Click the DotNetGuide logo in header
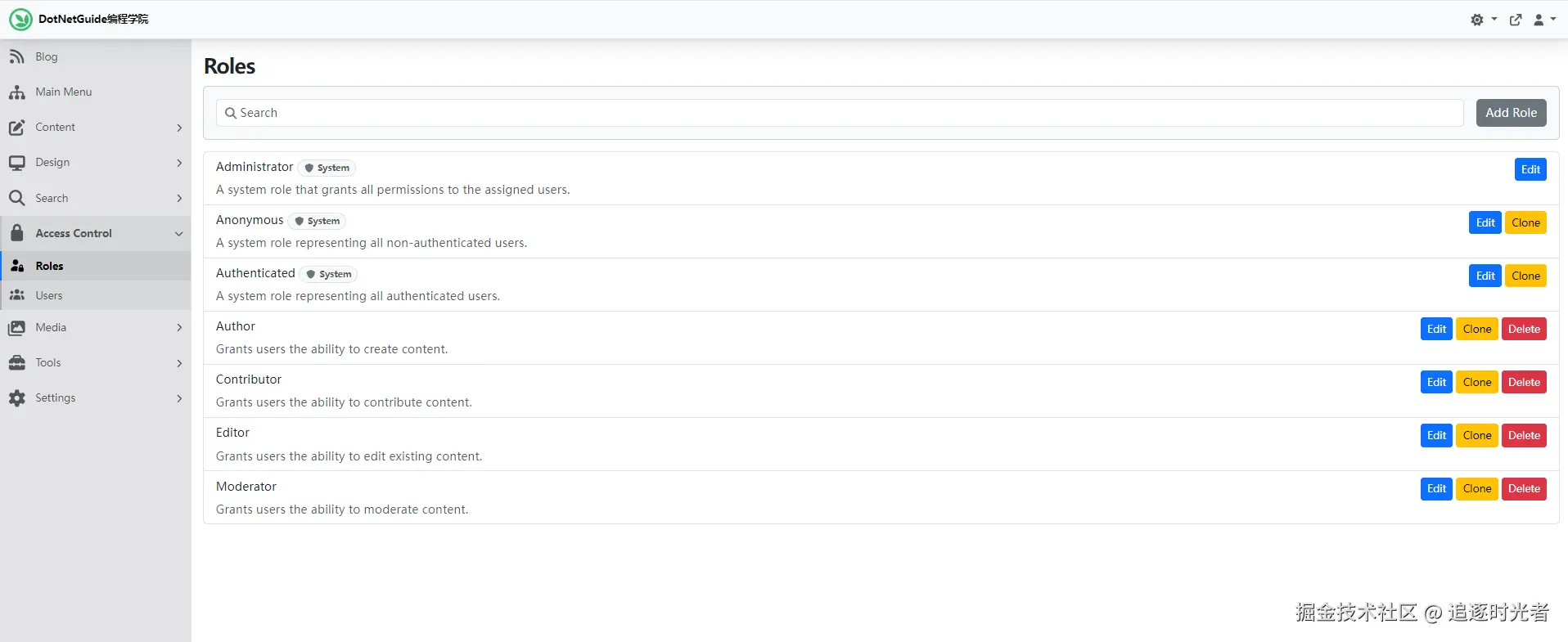The height and width of the screenshot is (642, 1568). pos(20,20)
